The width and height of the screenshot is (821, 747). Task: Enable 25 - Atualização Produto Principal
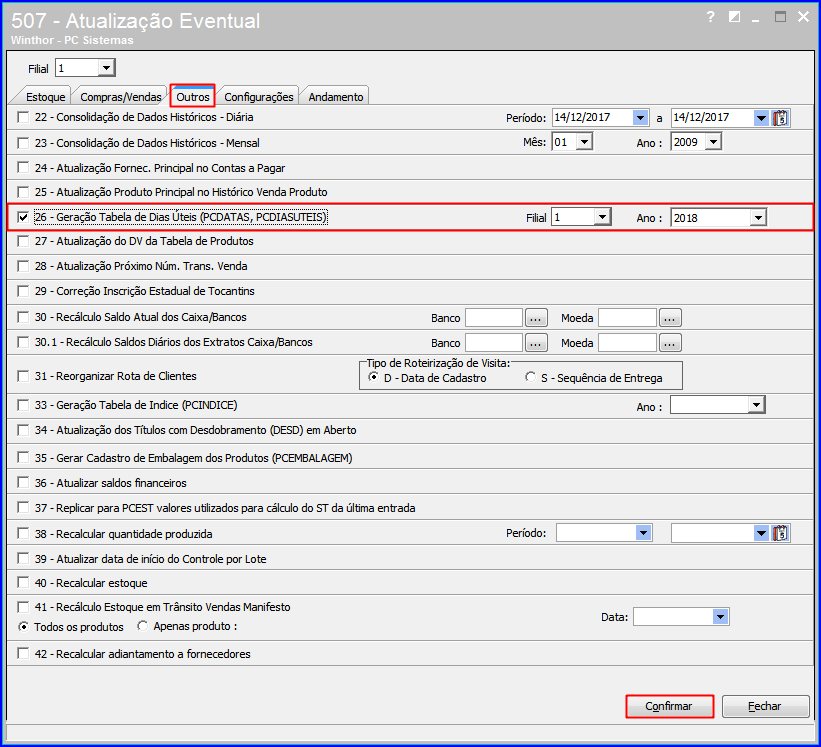pos(23,192)
